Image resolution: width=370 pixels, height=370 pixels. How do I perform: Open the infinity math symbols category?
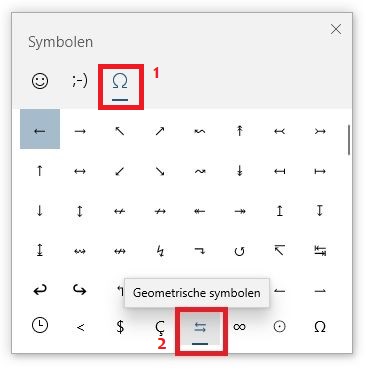pyautogui.click(x=240, y=327)
